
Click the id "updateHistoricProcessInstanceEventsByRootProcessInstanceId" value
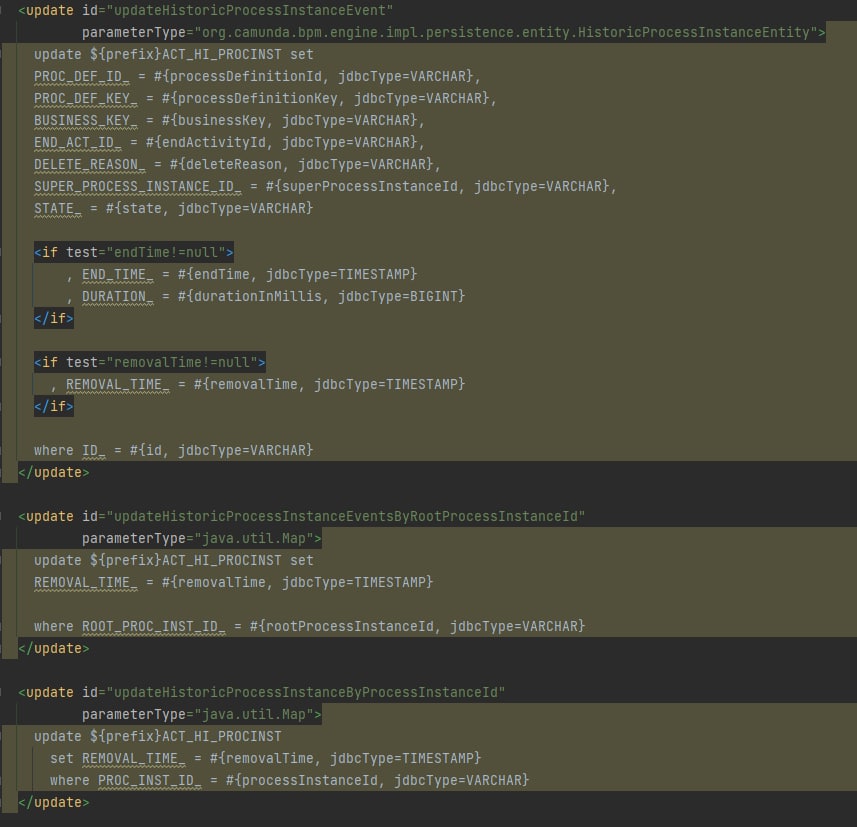coord(345,517)
